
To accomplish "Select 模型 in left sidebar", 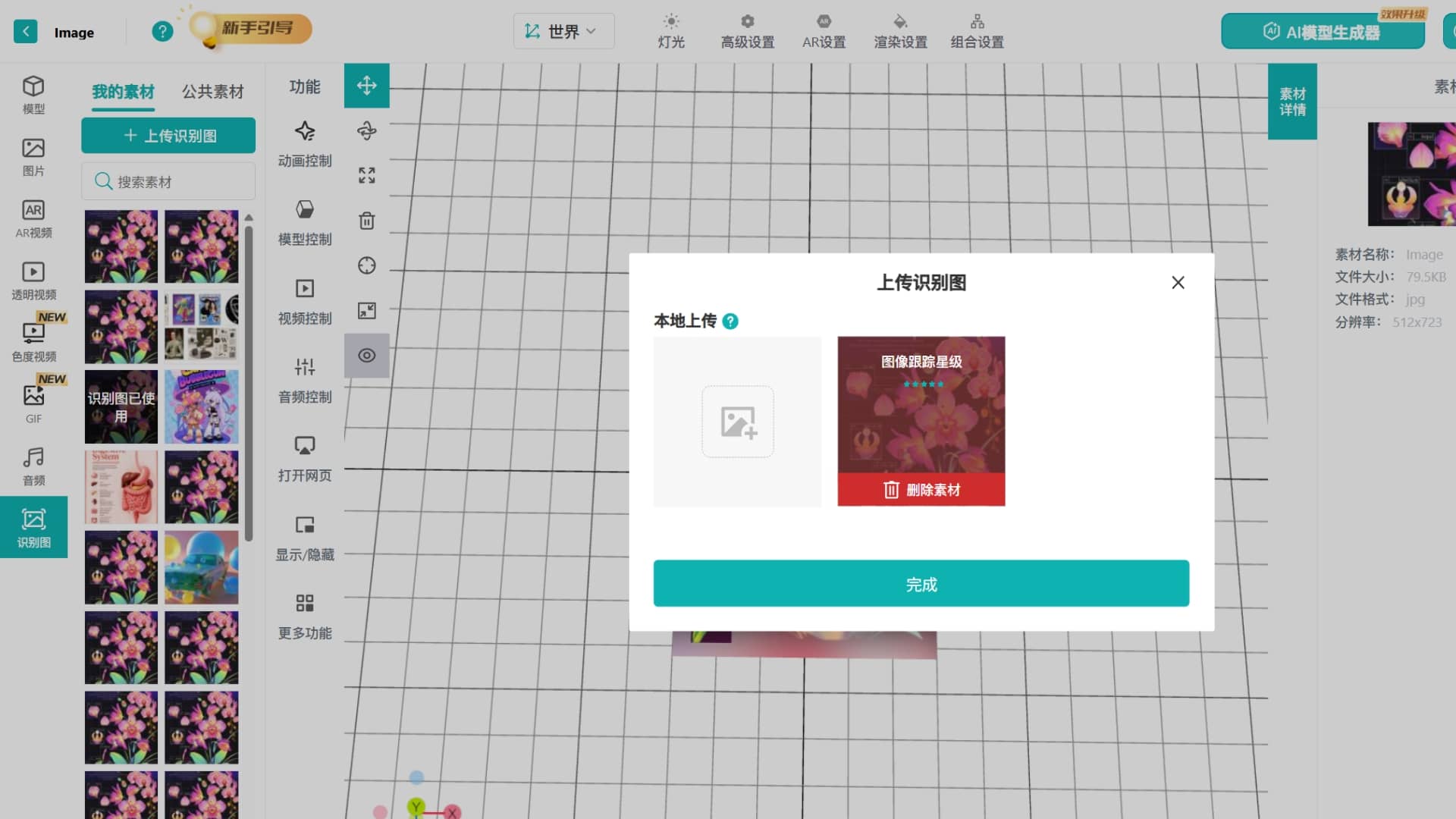I will tap(33, 95).
